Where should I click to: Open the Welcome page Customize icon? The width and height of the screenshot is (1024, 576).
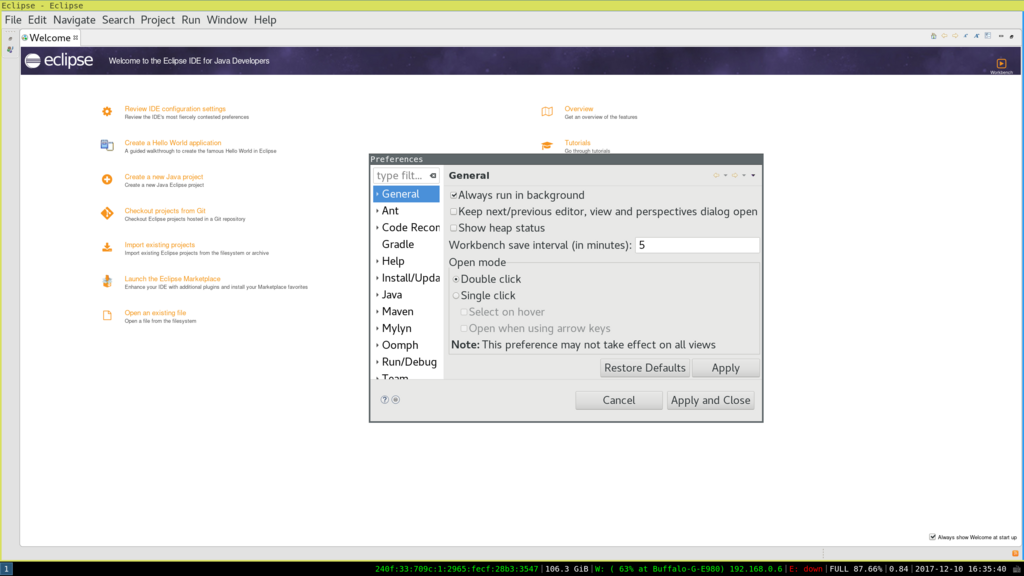click(x=988, y=36)
